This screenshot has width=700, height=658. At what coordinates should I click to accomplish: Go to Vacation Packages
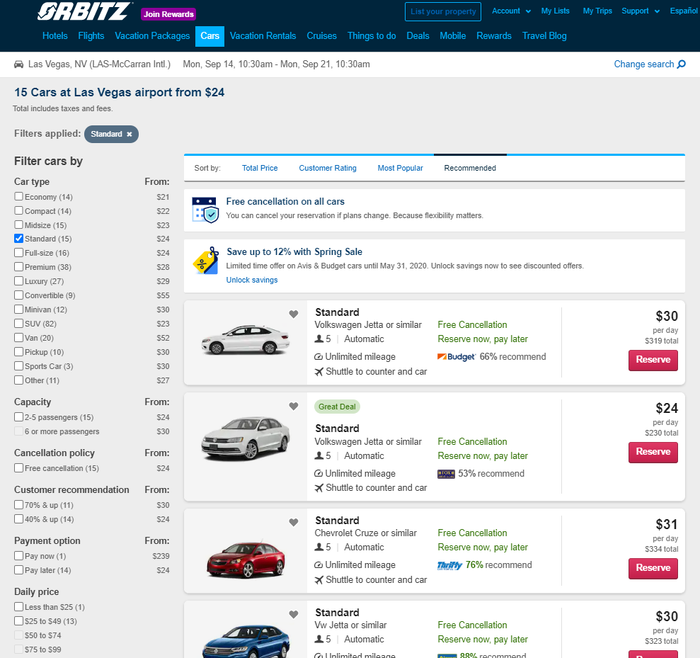pos(152,36)
